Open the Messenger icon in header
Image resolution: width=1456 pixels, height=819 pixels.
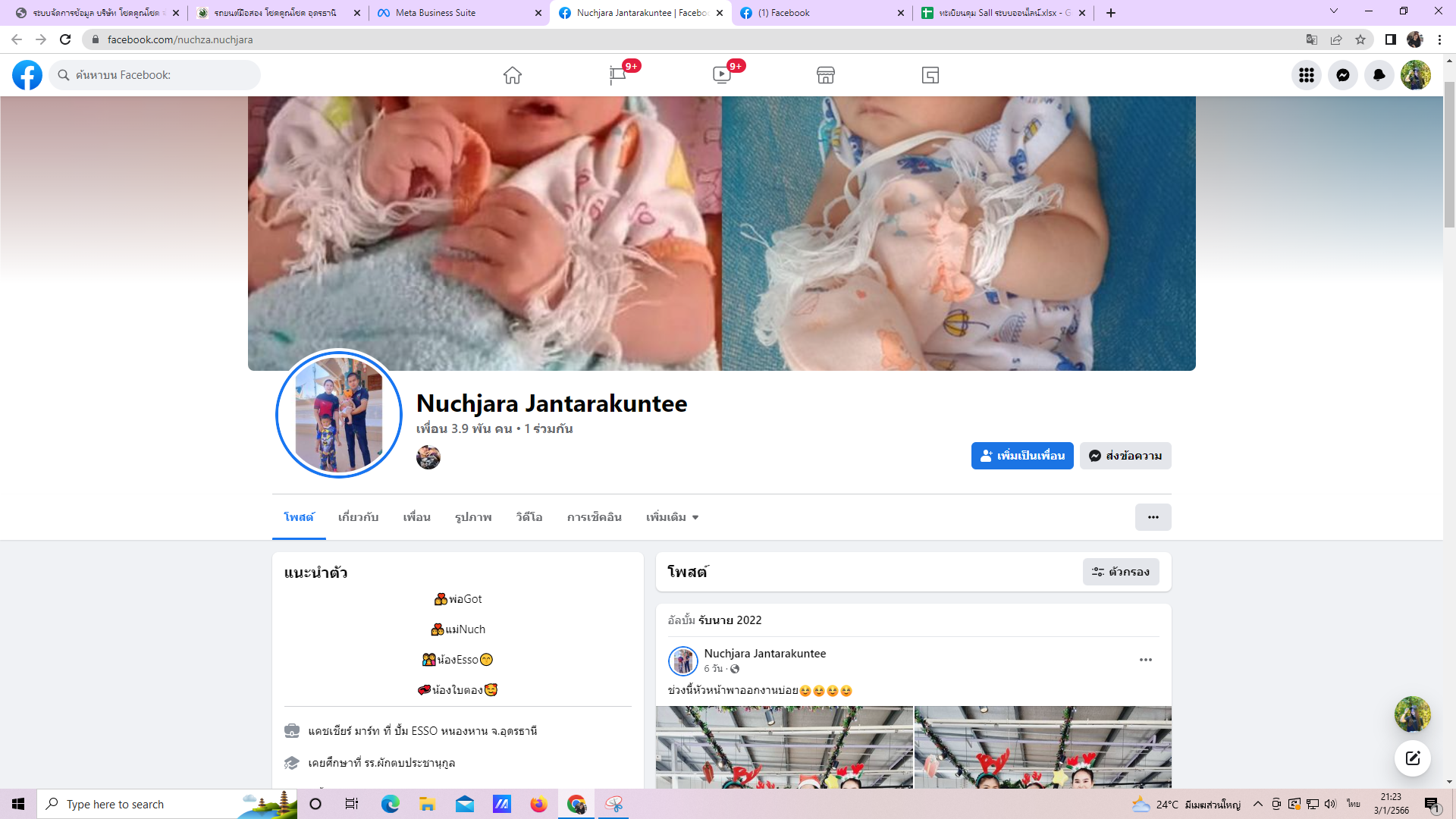pos(1343,75)
